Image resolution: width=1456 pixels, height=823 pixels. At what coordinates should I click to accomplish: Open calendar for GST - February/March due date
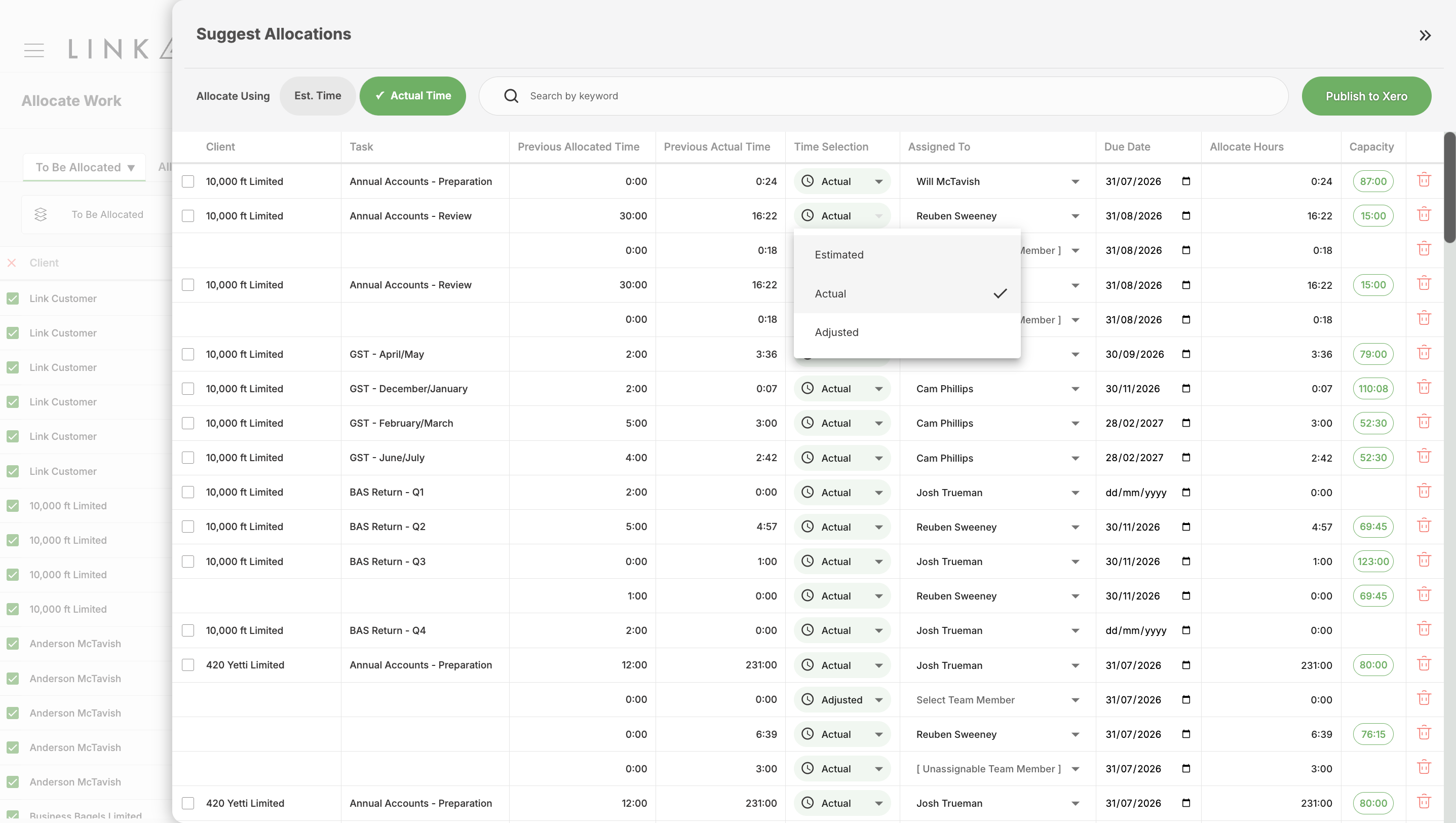1186,423
